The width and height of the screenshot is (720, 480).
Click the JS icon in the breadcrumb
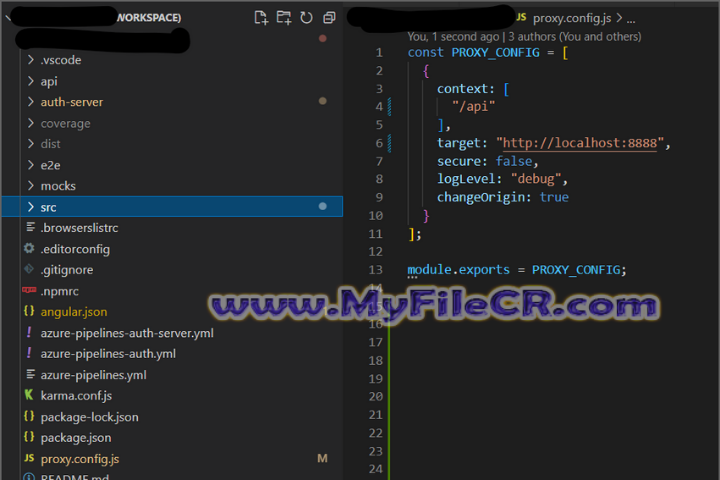pyautogui.click(x=521, y=17)
